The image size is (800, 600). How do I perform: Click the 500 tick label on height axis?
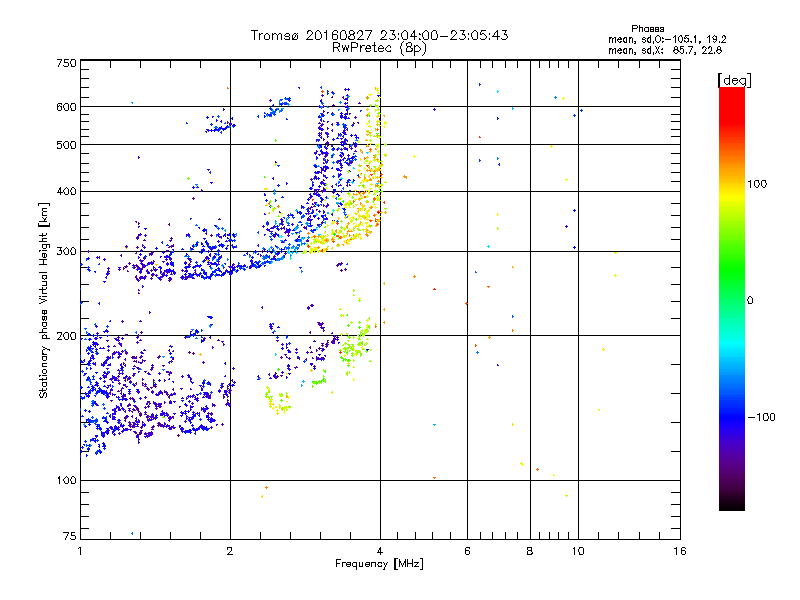(x=65, y=145)
